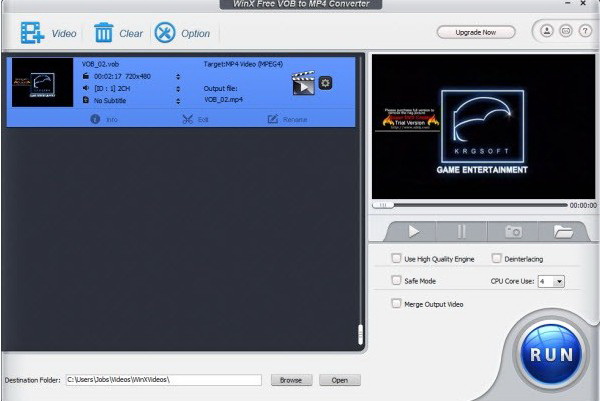Click the Option label in toolbar

[196, 34]
